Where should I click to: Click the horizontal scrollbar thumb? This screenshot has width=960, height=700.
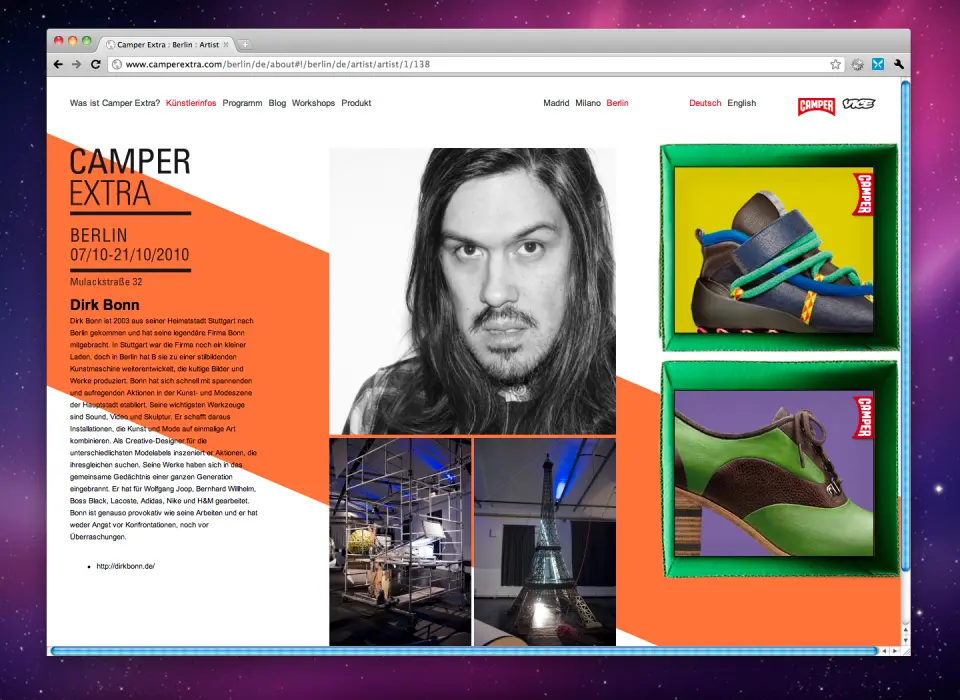coord(464,651)
